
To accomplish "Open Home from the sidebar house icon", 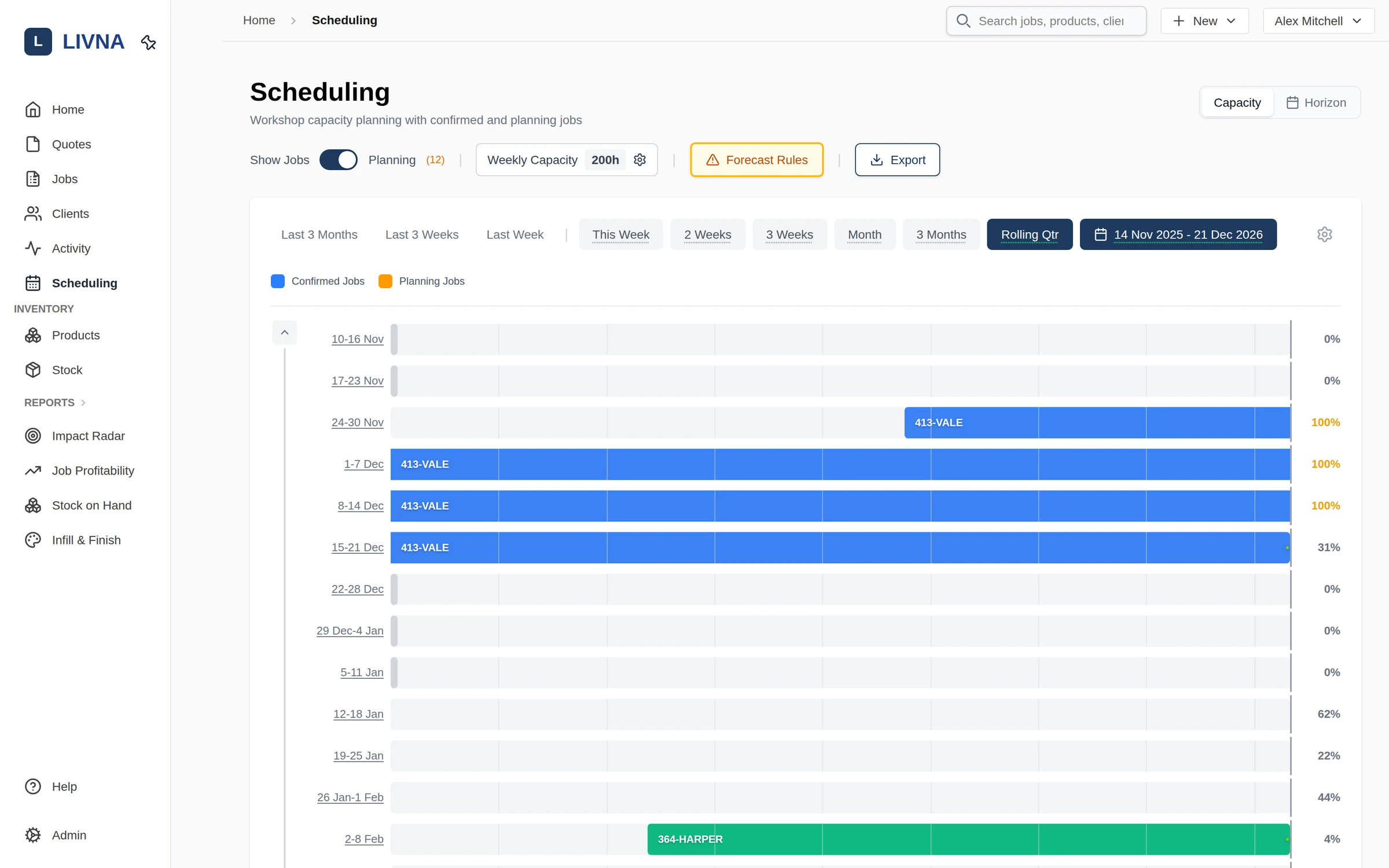I will 33,109.
